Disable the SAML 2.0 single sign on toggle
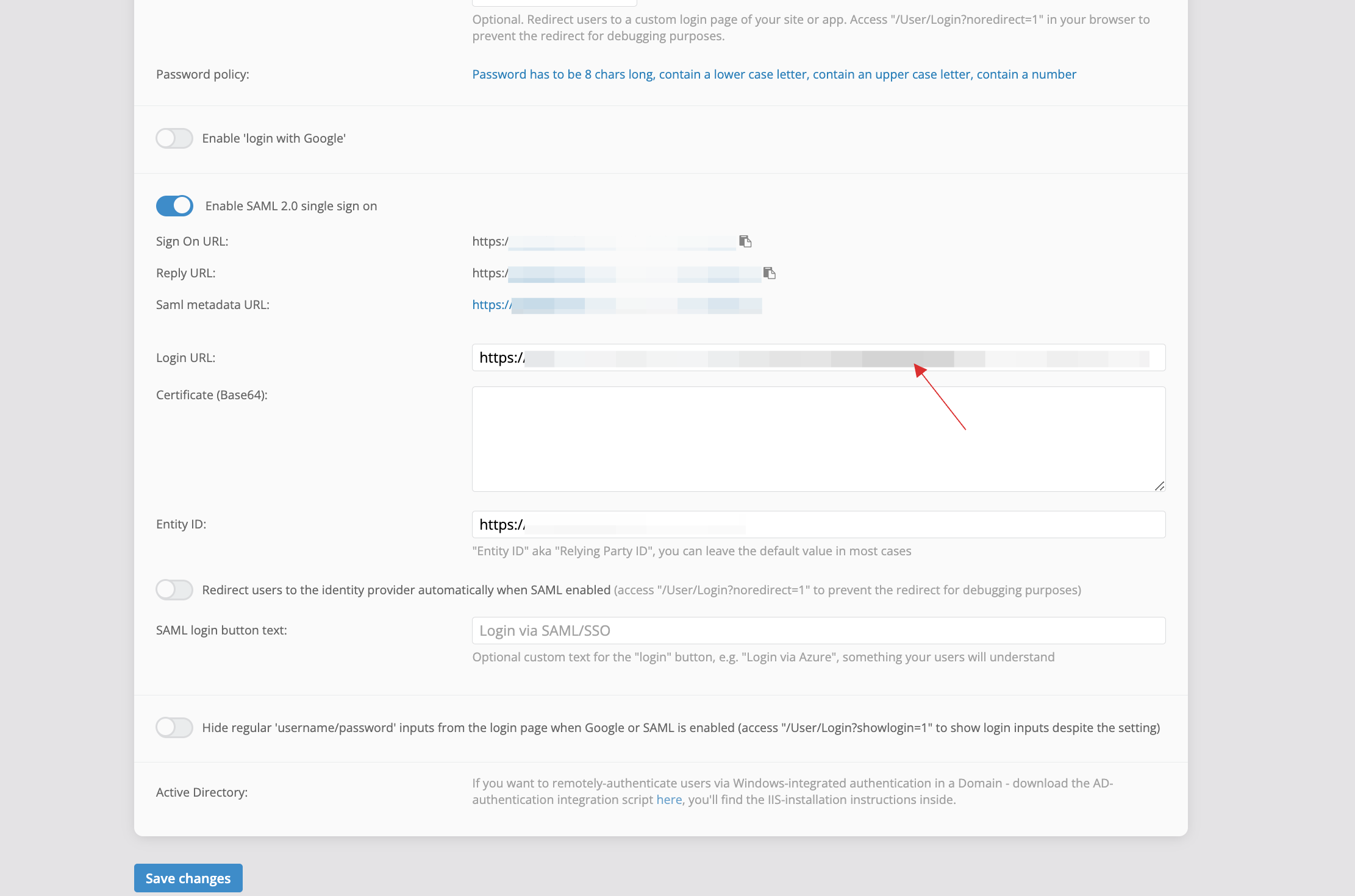Image resolution: width=1355 pixels, height=896 pixels. click(174, 206)
